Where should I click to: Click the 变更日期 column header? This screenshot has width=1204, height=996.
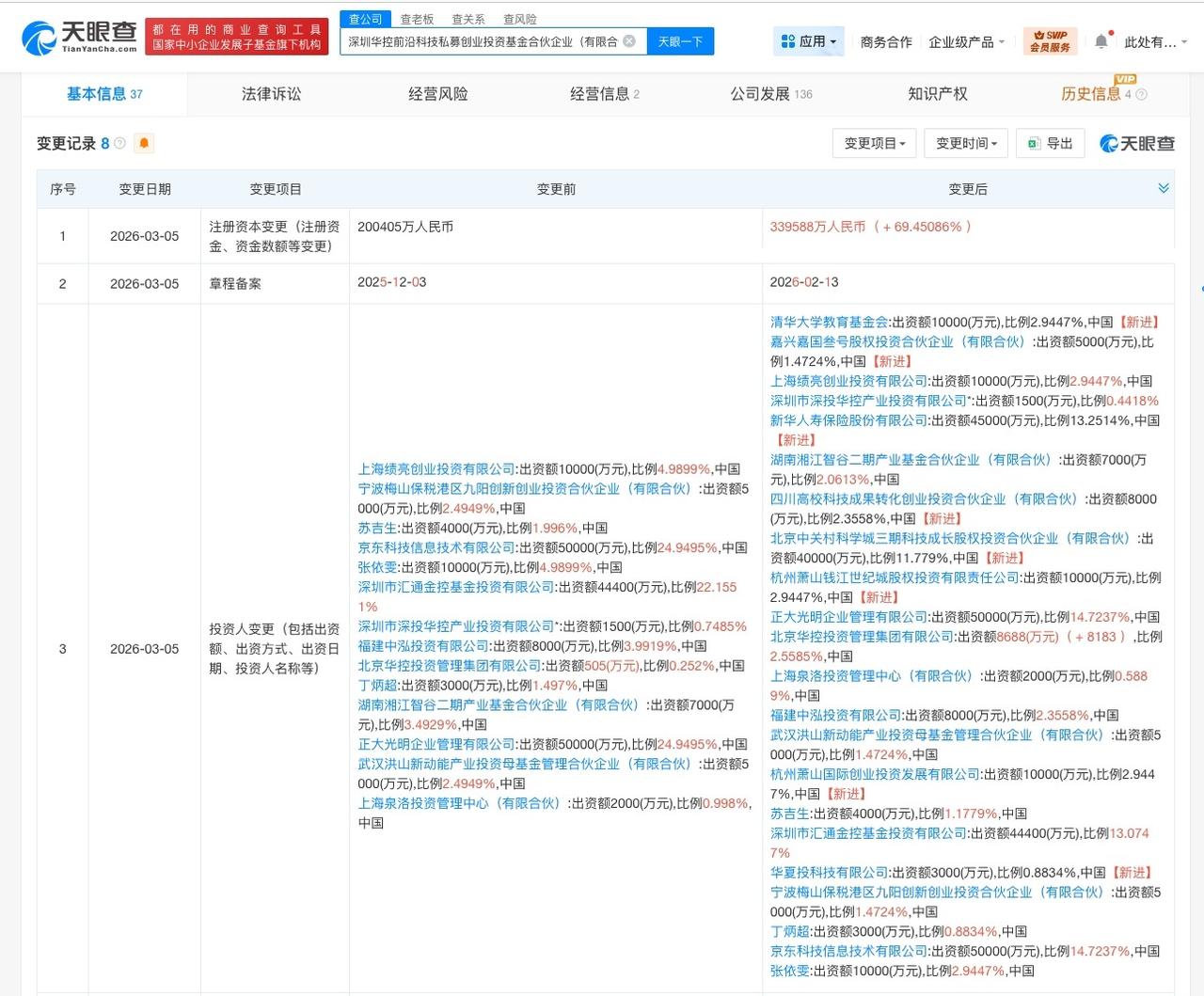click(x=145, y=189)
